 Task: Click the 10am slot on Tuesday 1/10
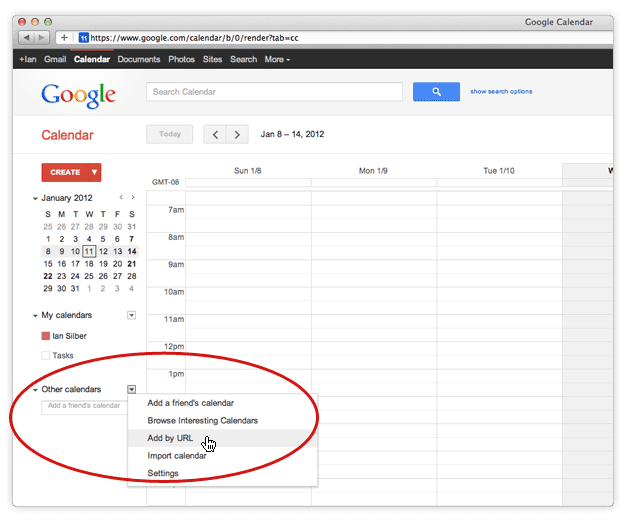click(499, 294)
